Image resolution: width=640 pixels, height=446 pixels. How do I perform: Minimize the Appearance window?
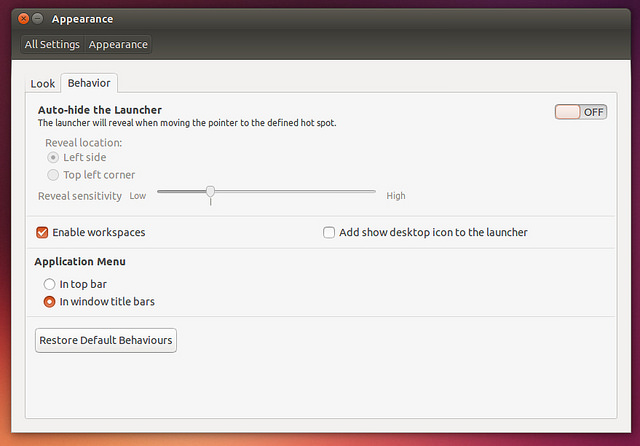[x=38, y=19]
